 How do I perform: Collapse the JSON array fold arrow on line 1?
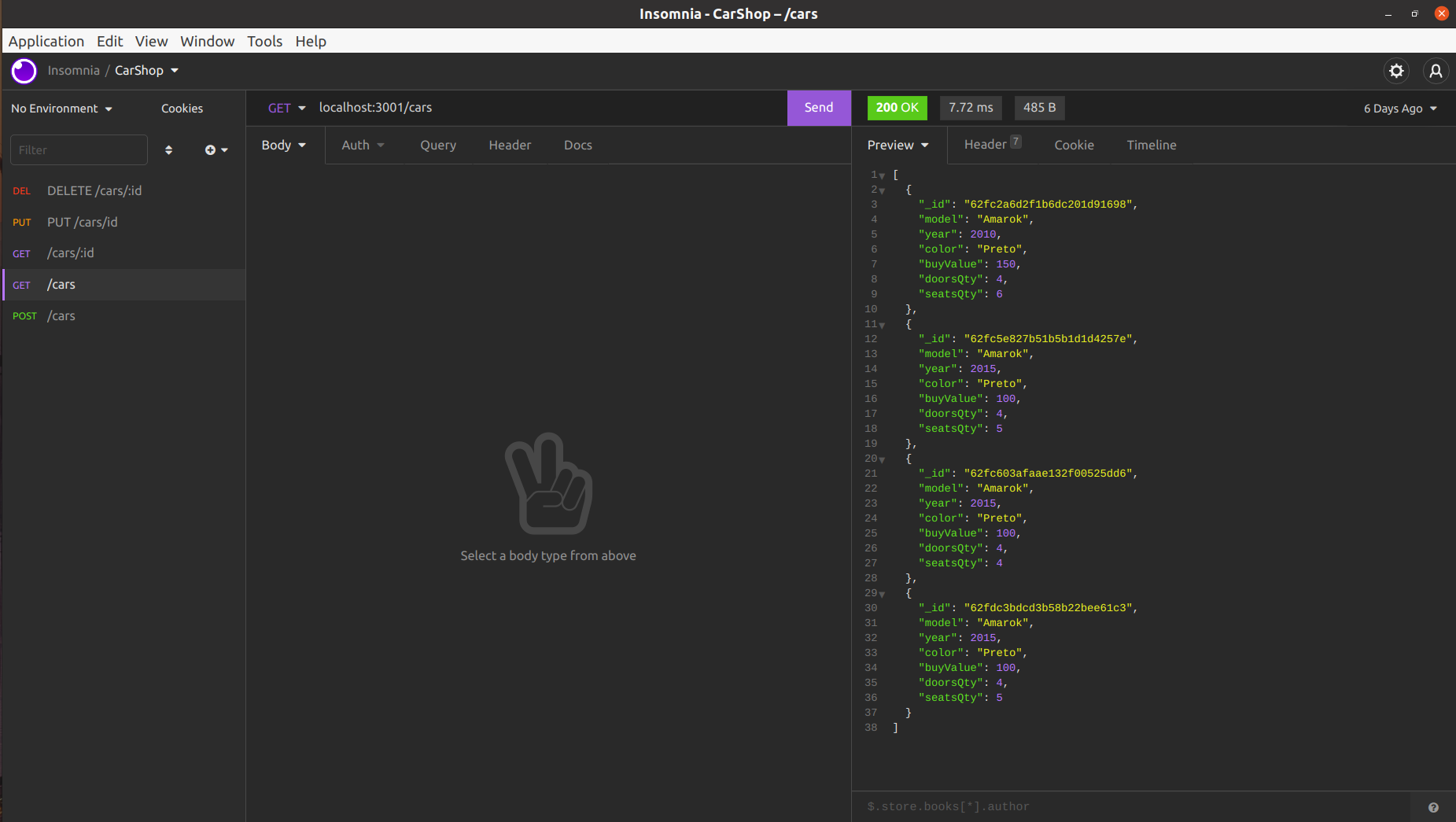pyautogui.click(x=883, y=175)
